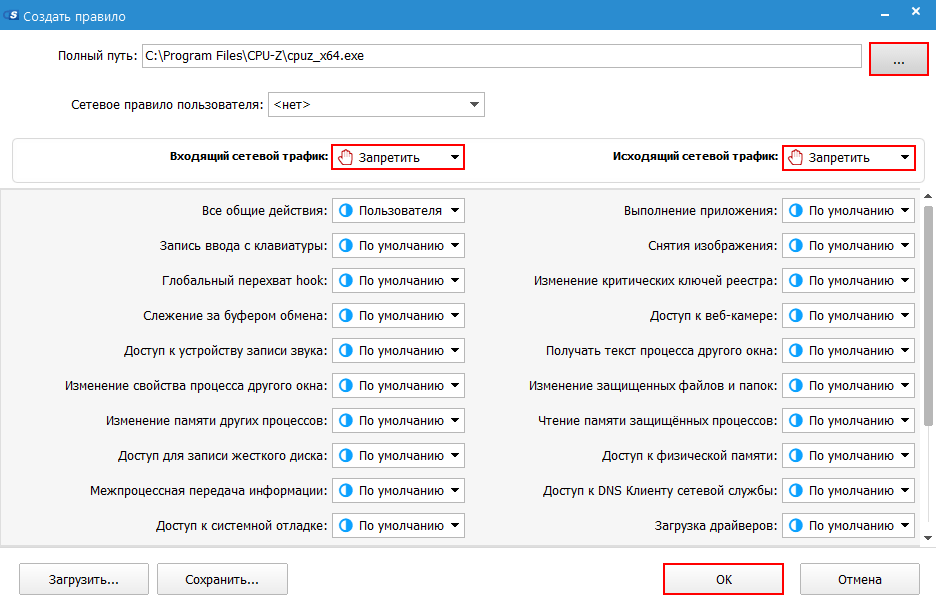Click blue circle icon of 'Глобальный перехват hook'
The image size is (936, 610).
click(346, 281)
